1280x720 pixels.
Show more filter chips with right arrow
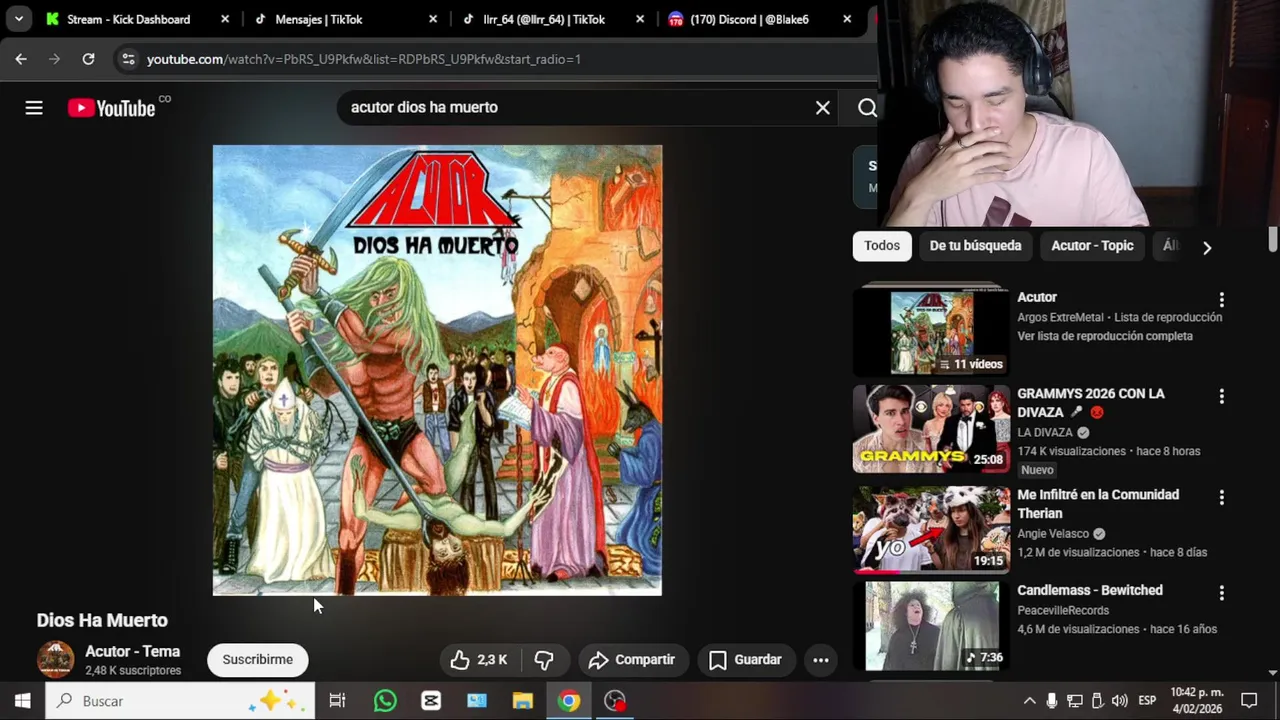tap(1207, 247)
